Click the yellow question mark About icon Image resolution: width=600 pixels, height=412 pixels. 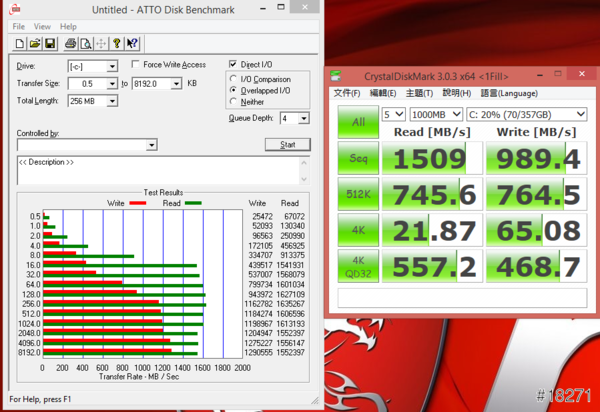[117, 43]
